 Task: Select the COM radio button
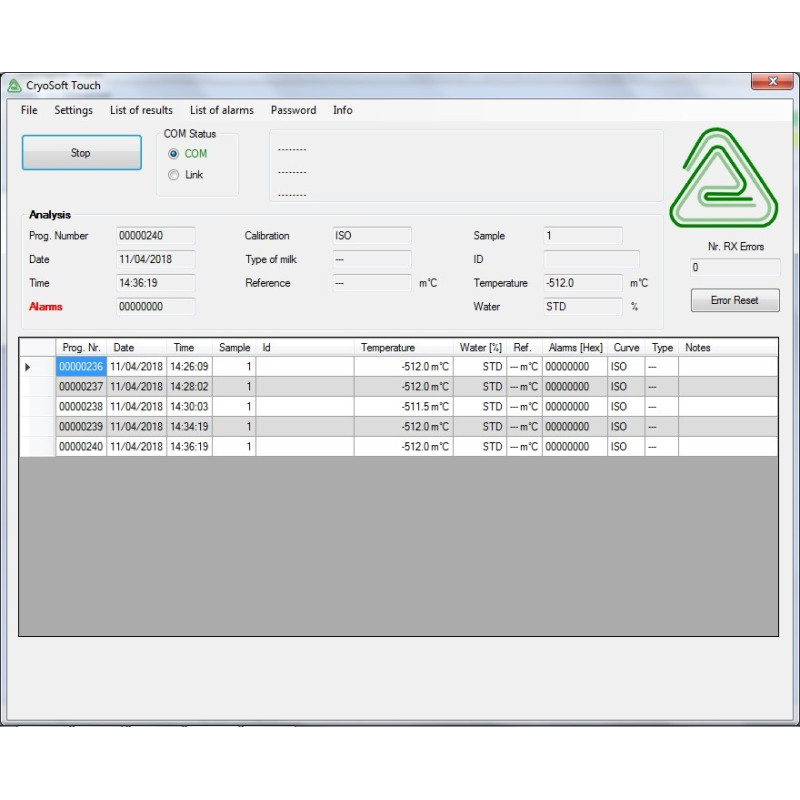point(174,154)
